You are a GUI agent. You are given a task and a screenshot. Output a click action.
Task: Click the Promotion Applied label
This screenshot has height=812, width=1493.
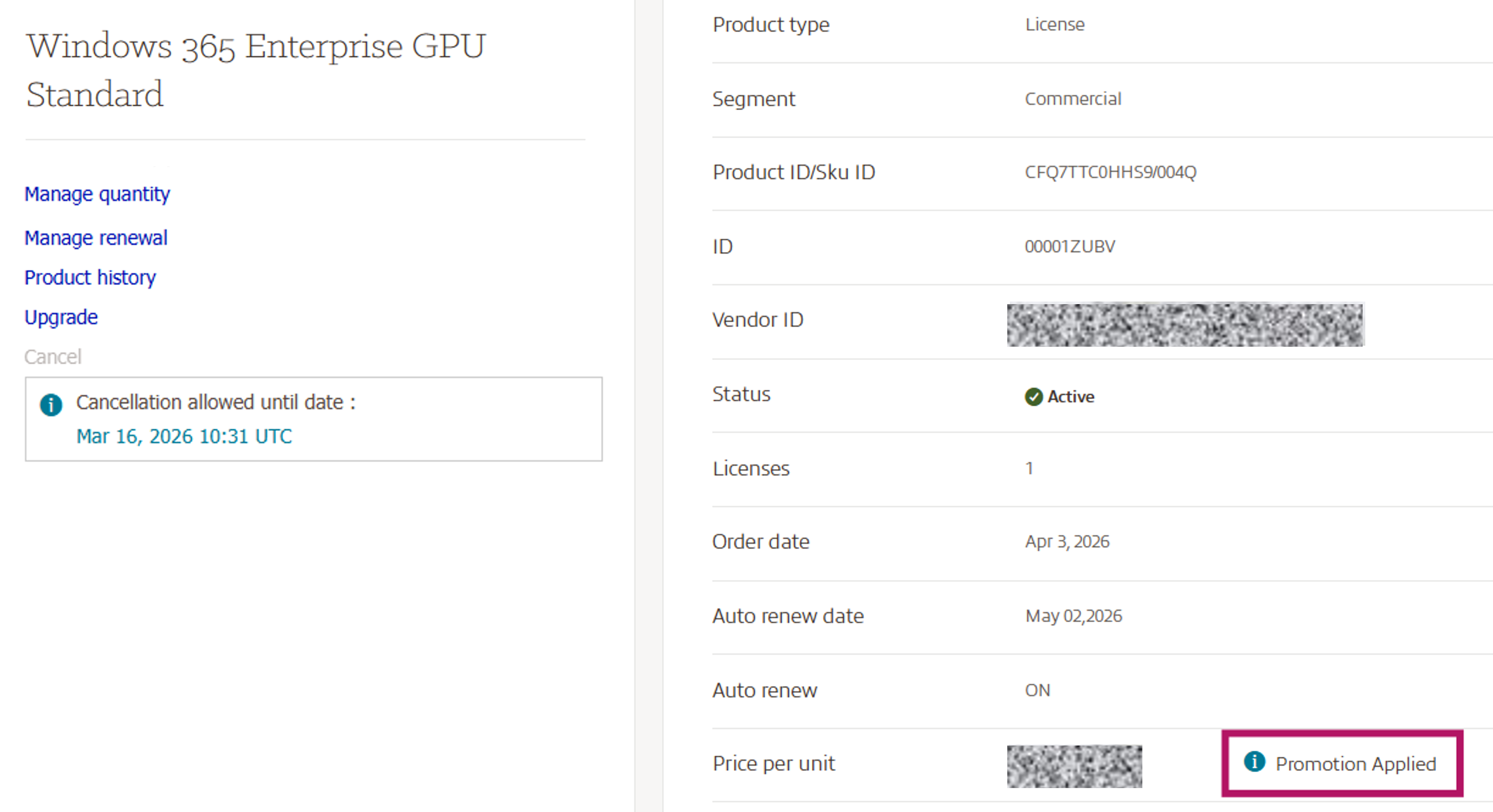tap(1355, 764)
